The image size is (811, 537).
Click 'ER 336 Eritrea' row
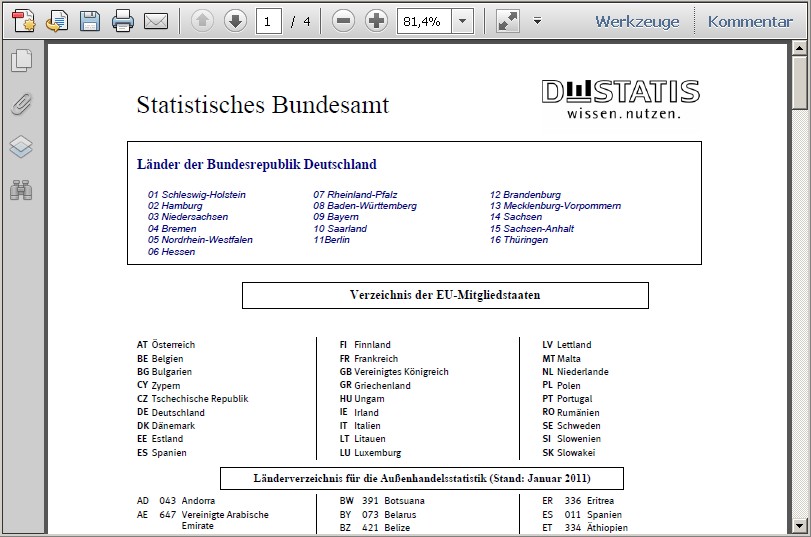point(578,501)
